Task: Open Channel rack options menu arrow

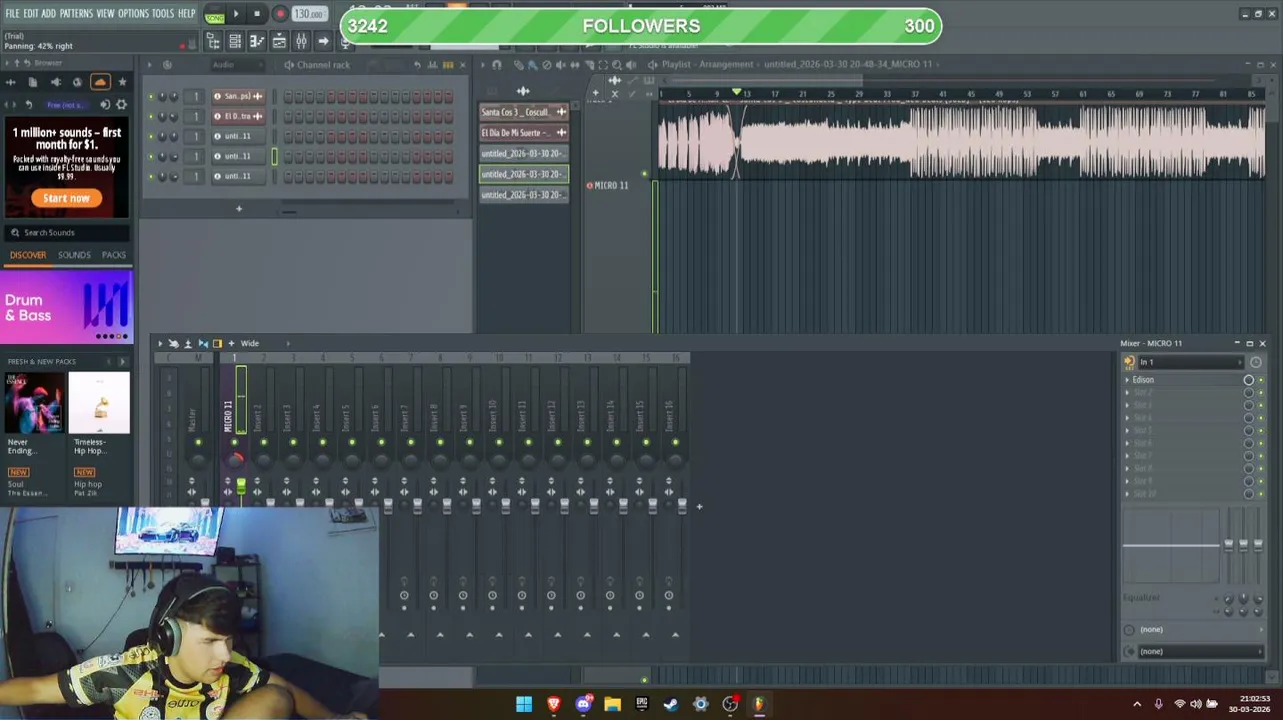Action: click(x=149, y=65)
